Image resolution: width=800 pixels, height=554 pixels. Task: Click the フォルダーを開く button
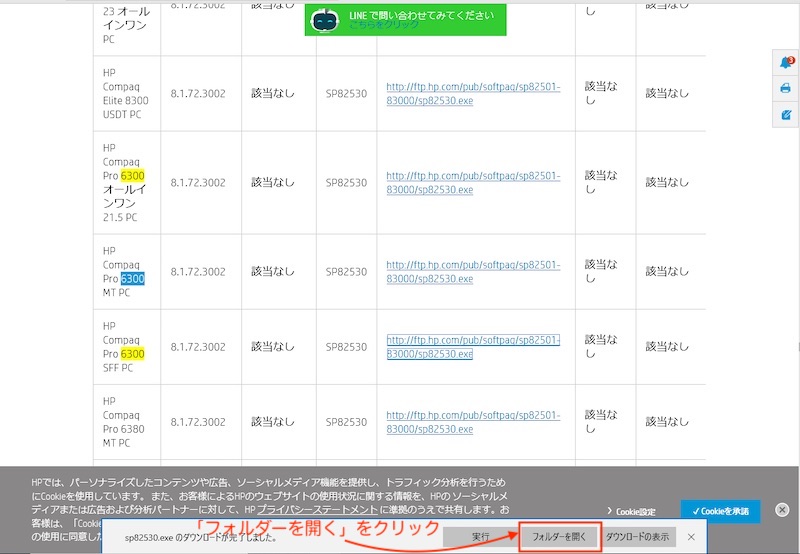[x=559, y=537]
